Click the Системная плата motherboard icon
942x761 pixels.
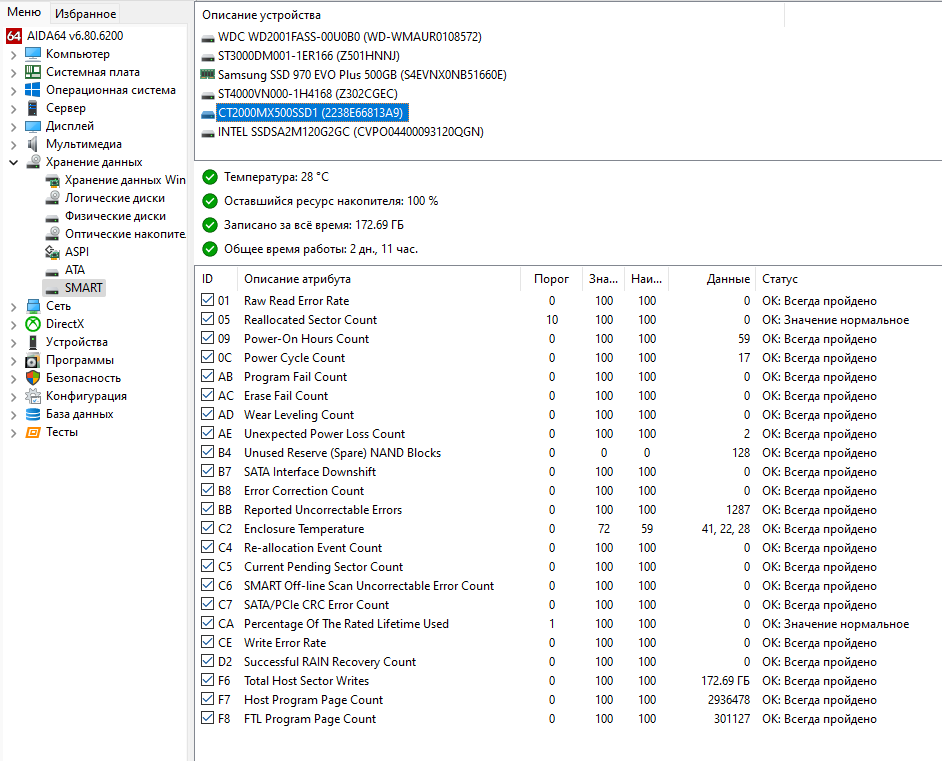tap(33, 72)
